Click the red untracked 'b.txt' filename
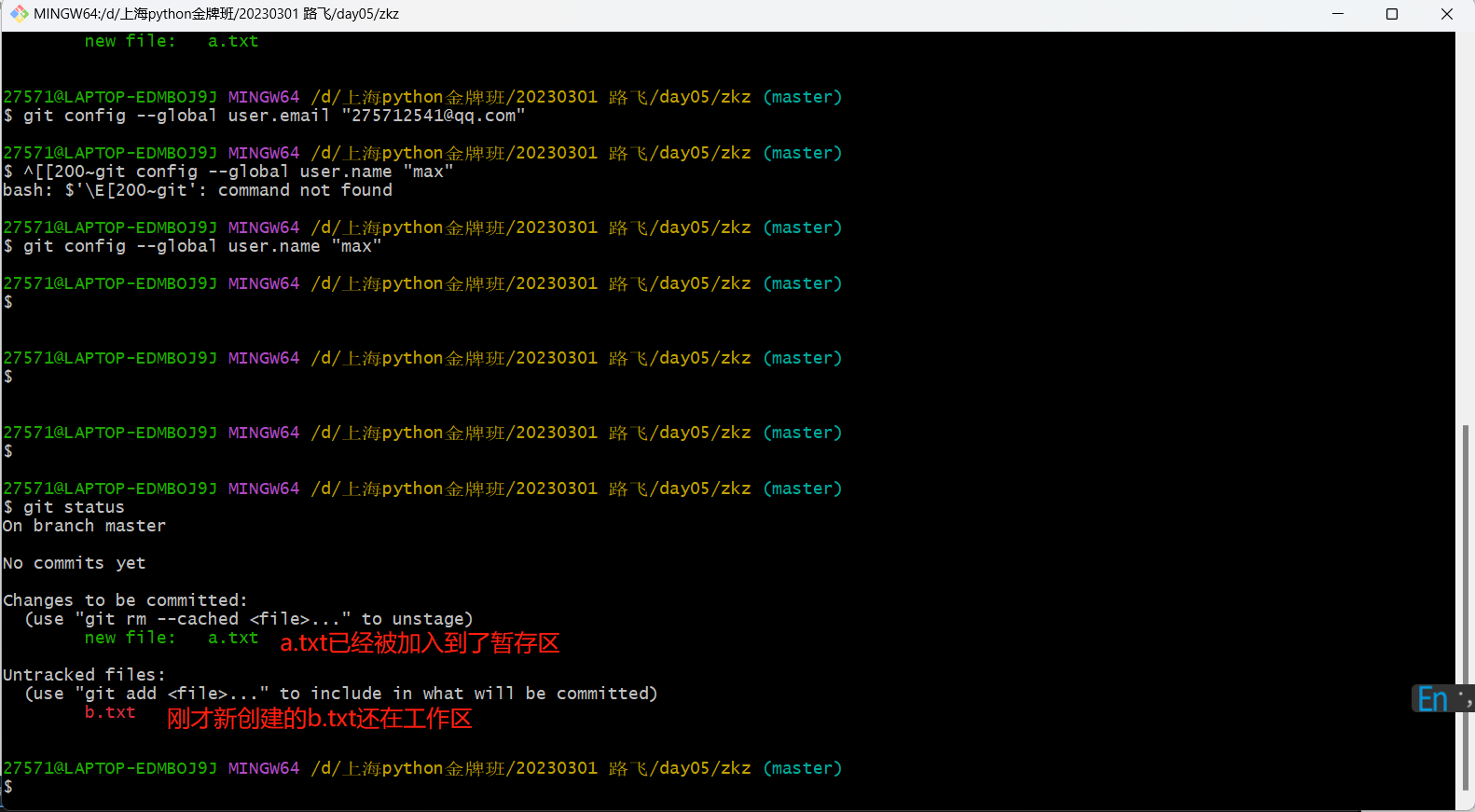Viewport: 1475px width, 812px height. coord(110,712)
